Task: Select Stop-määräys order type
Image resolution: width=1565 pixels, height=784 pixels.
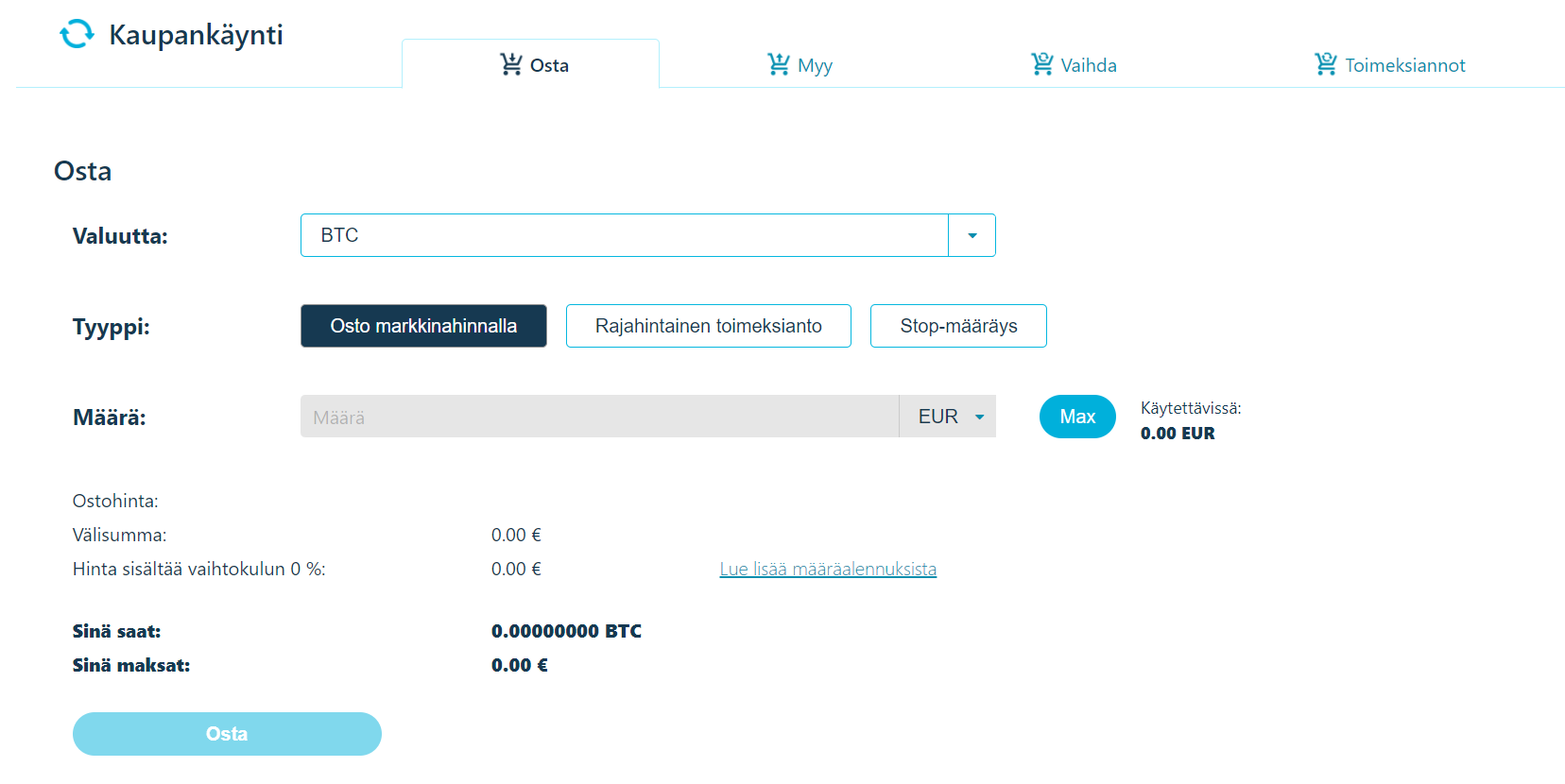Action: coord(958,326)
